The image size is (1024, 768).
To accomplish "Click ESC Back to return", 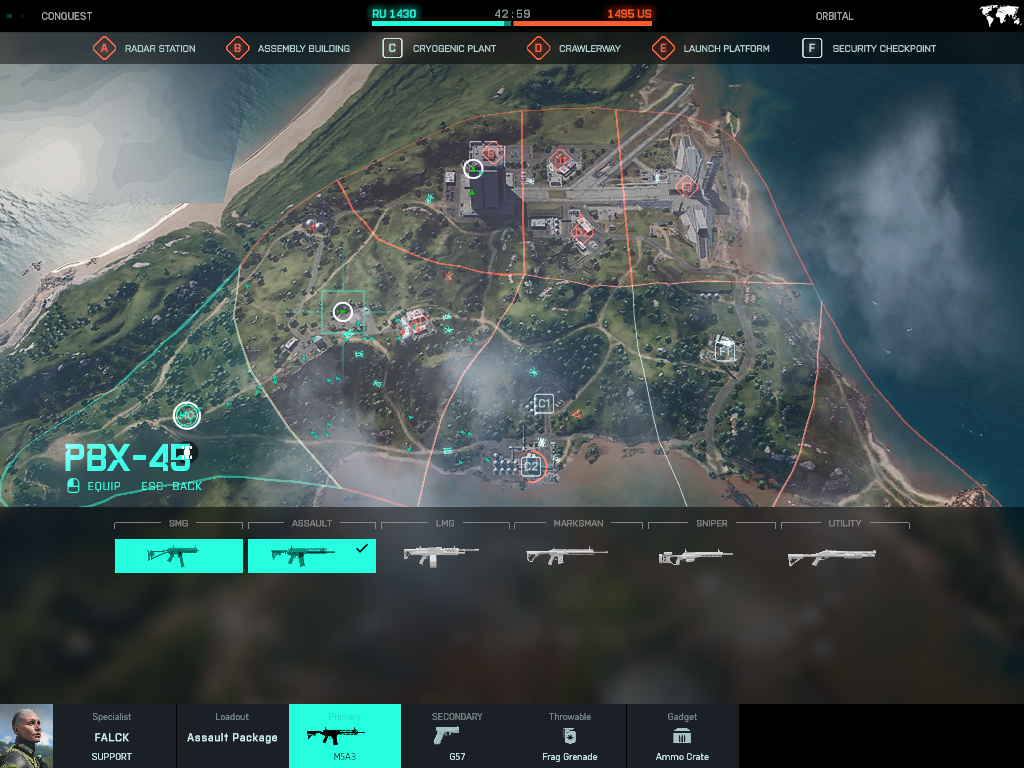I will [x=172, y=486].
